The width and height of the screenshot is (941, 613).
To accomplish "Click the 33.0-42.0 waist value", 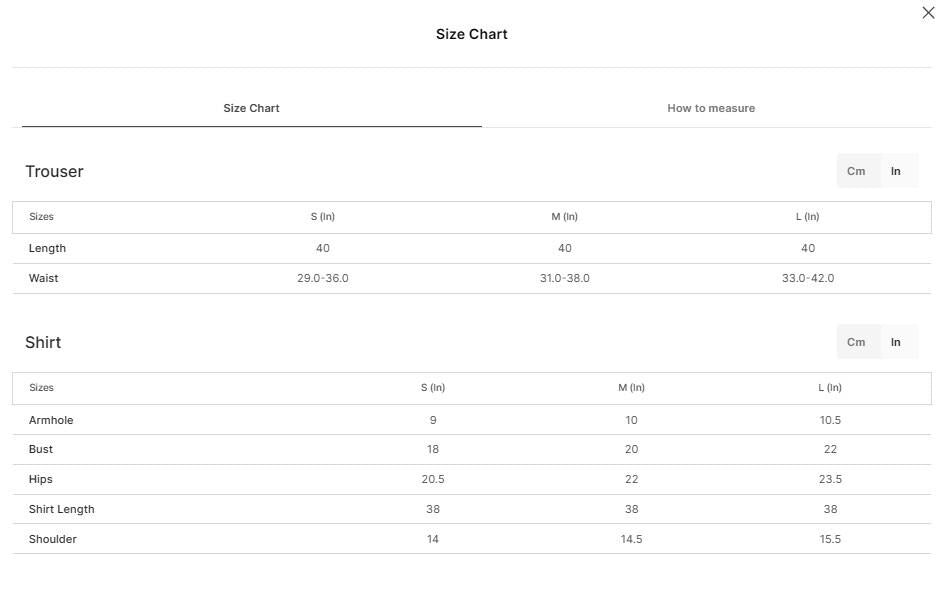I will (808, 279).
